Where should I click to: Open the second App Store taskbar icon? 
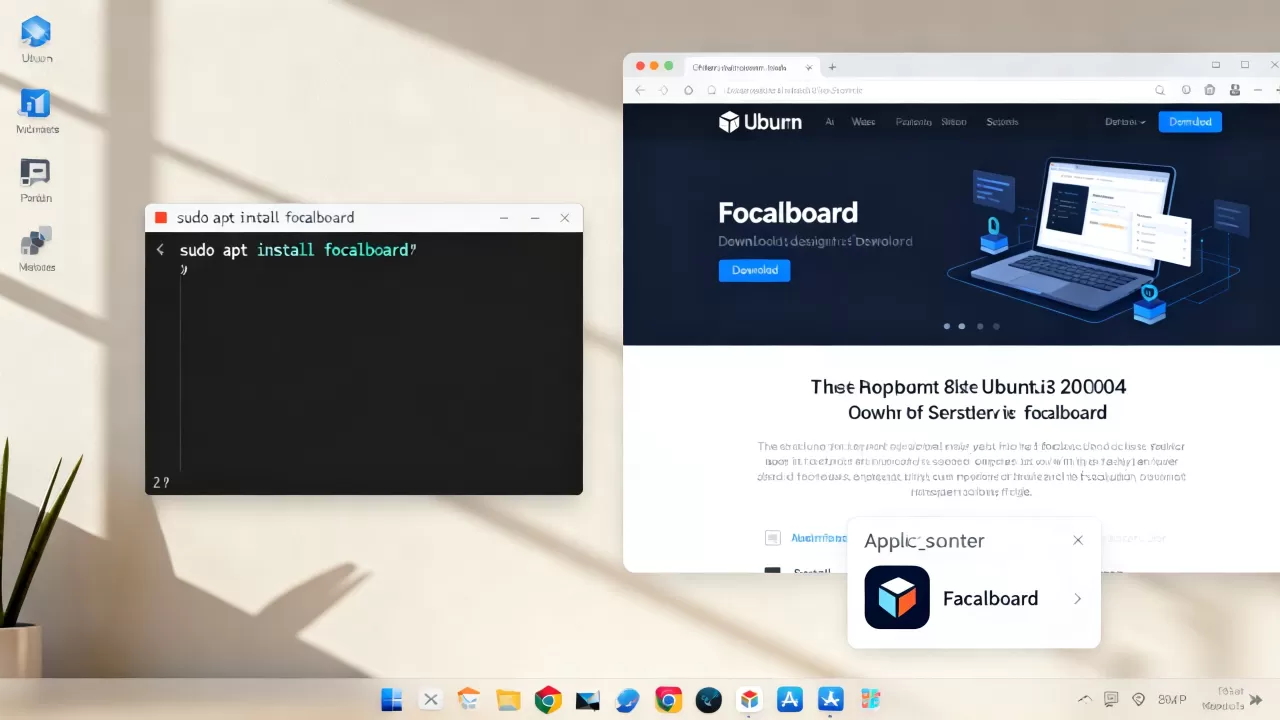830,700
